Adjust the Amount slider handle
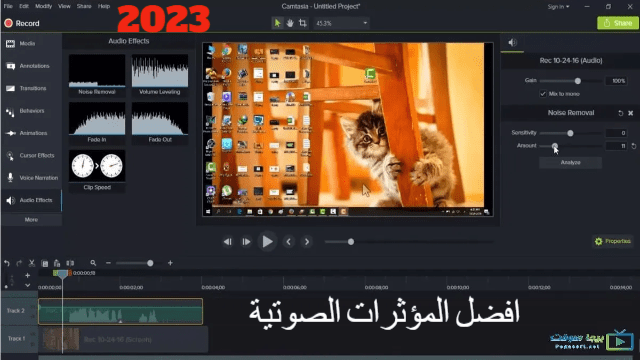 pos(555,146)
